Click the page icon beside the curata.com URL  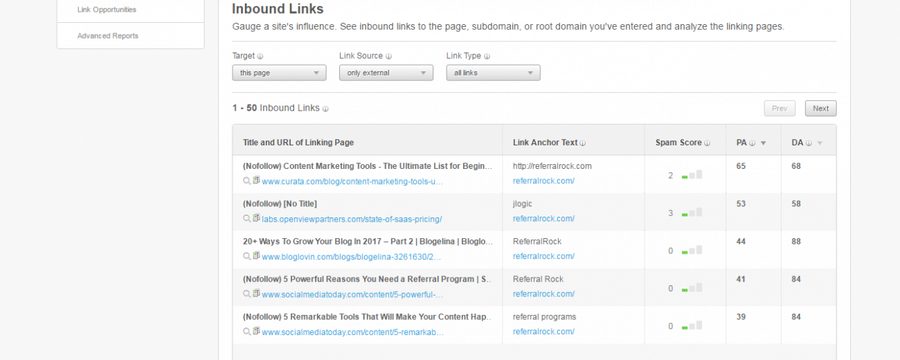(x=256, y=180)
